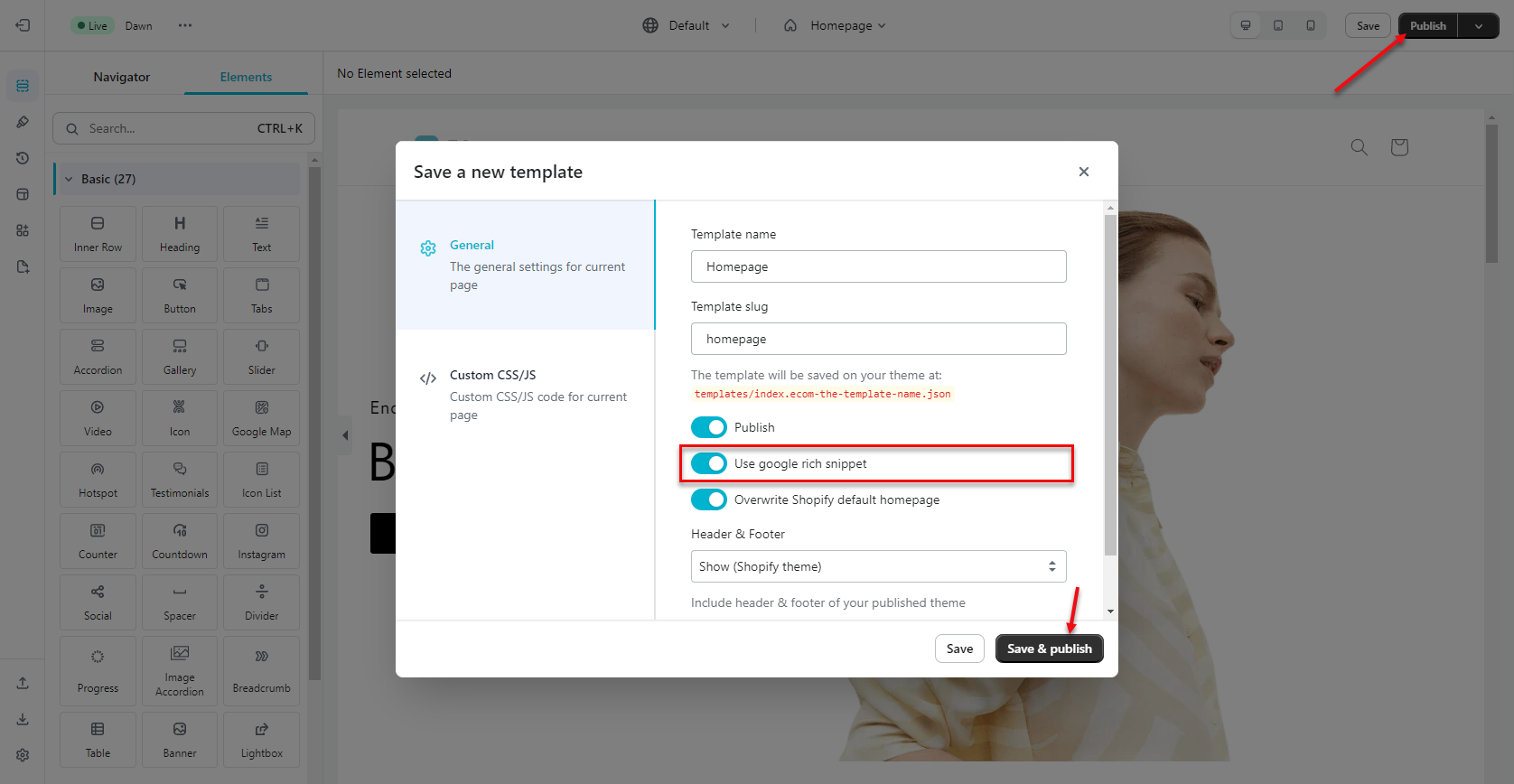This screenshot has width=1514, height=784.
Task: Select the Google Map element icon
Action: click(262, 407)
